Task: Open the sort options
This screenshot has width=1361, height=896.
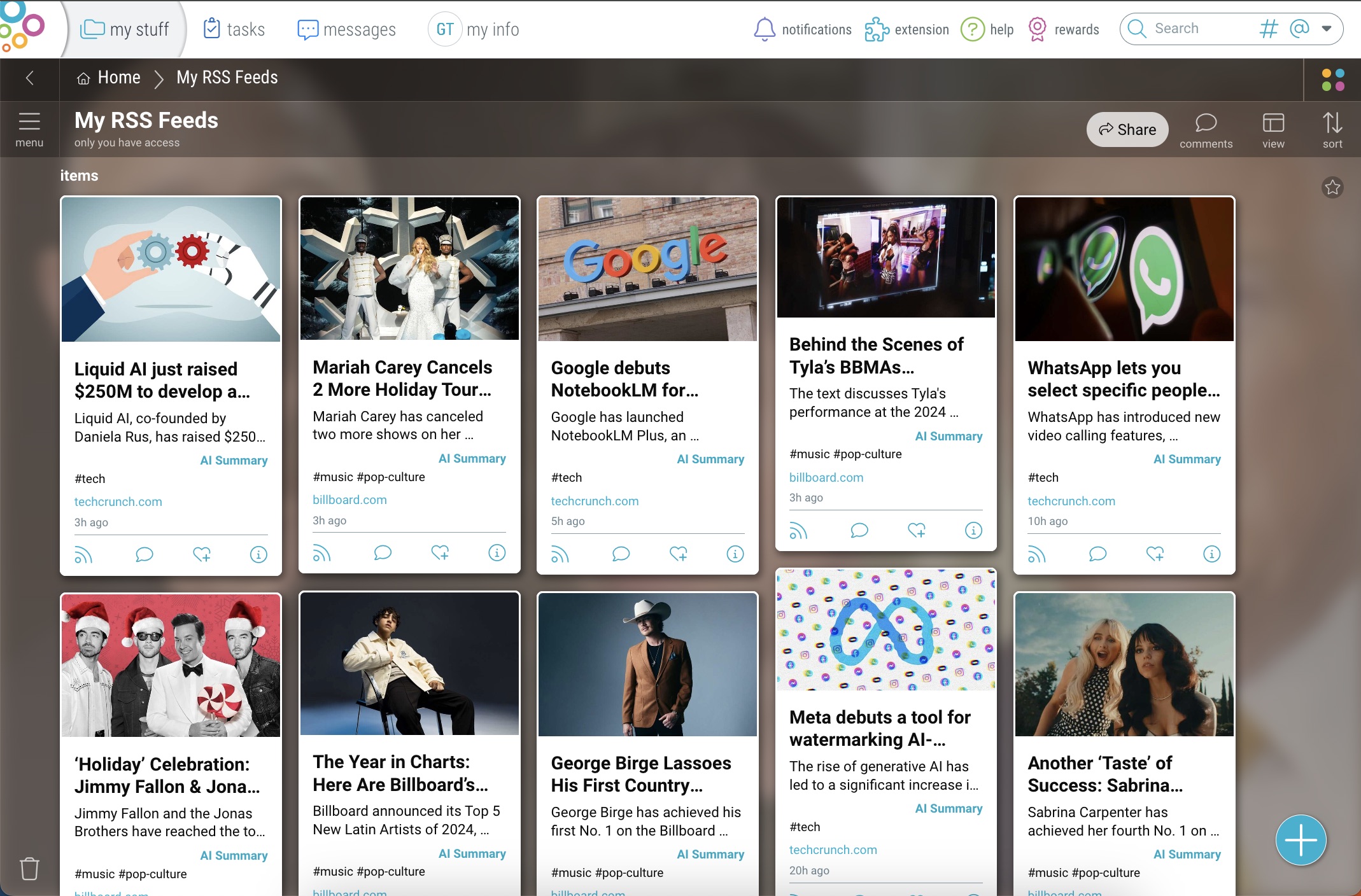Action: click(x=1332, y=130)
